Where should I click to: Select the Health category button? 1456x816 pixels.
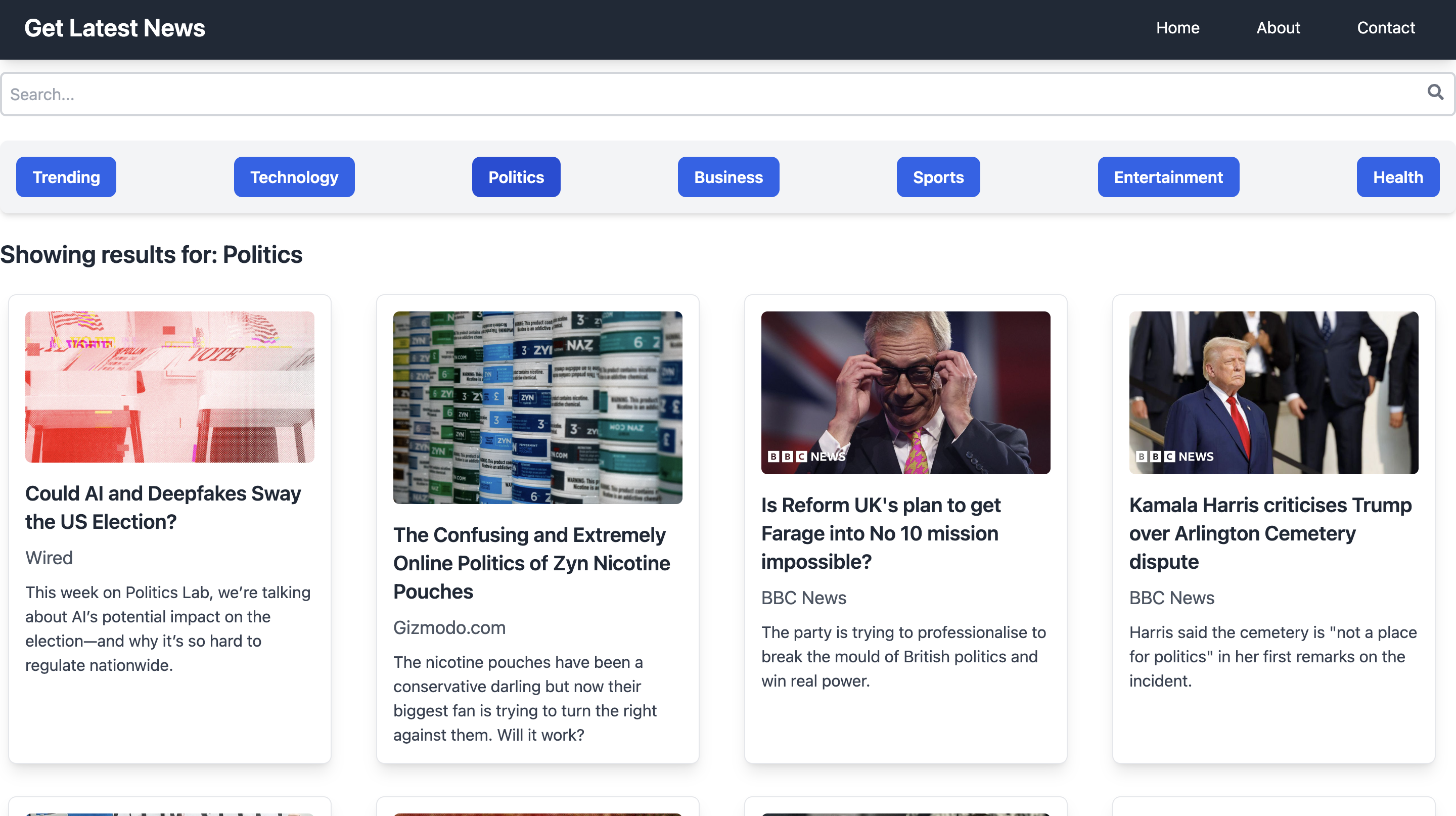[x=1398, y=177]
